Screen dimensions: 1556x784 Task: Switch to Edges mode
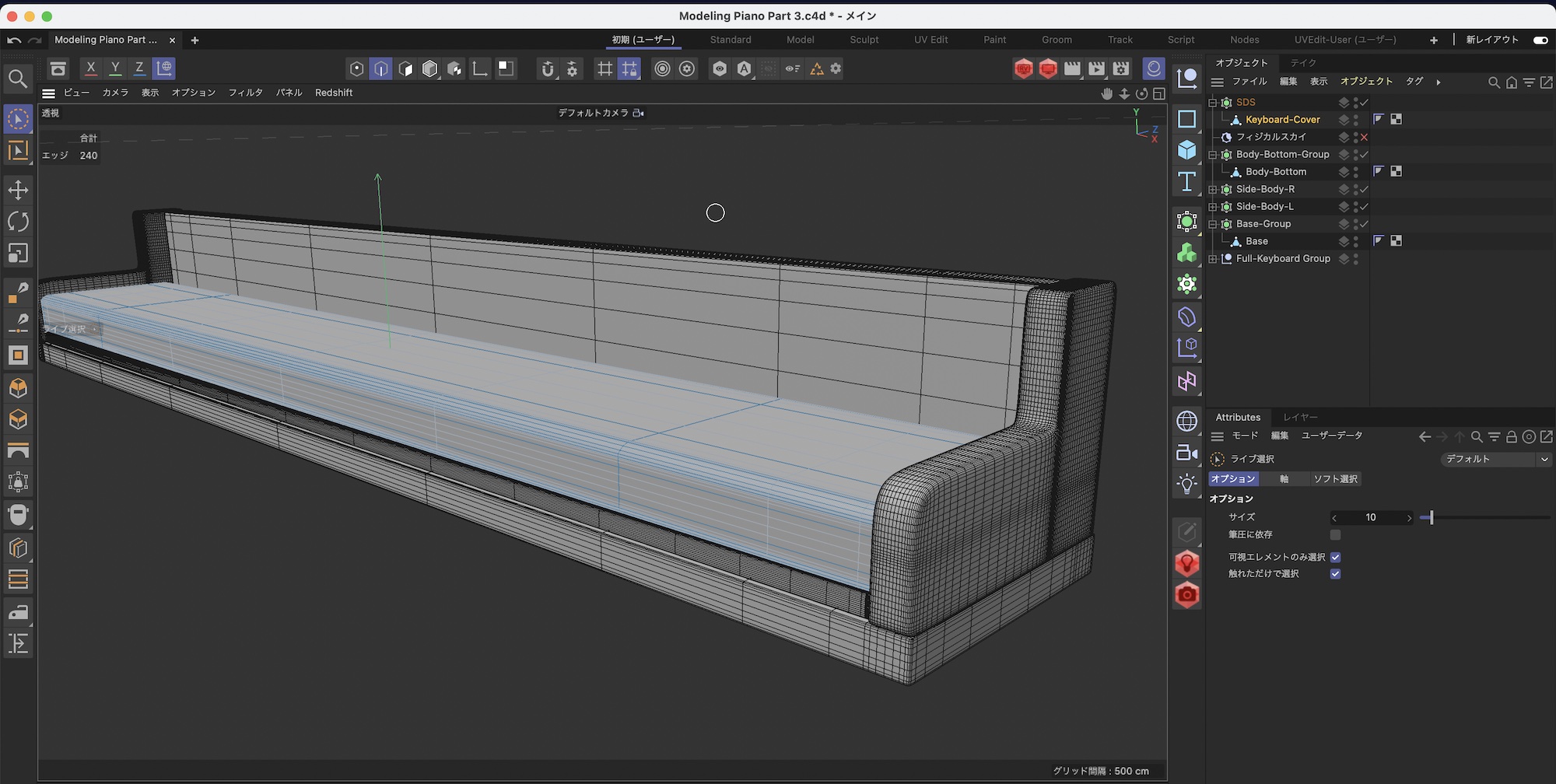[x=381, y=68]
